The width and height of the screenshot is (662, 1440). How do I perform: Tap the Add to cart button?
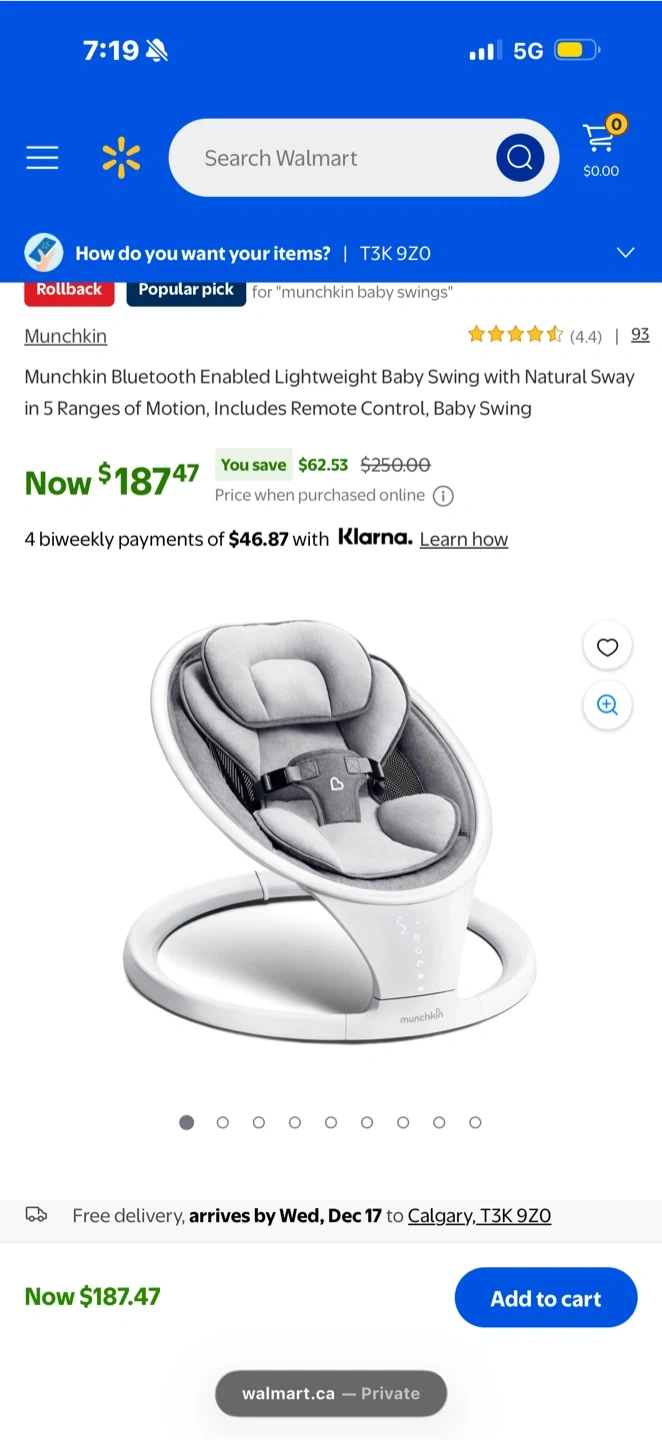tap(546, 1298)
